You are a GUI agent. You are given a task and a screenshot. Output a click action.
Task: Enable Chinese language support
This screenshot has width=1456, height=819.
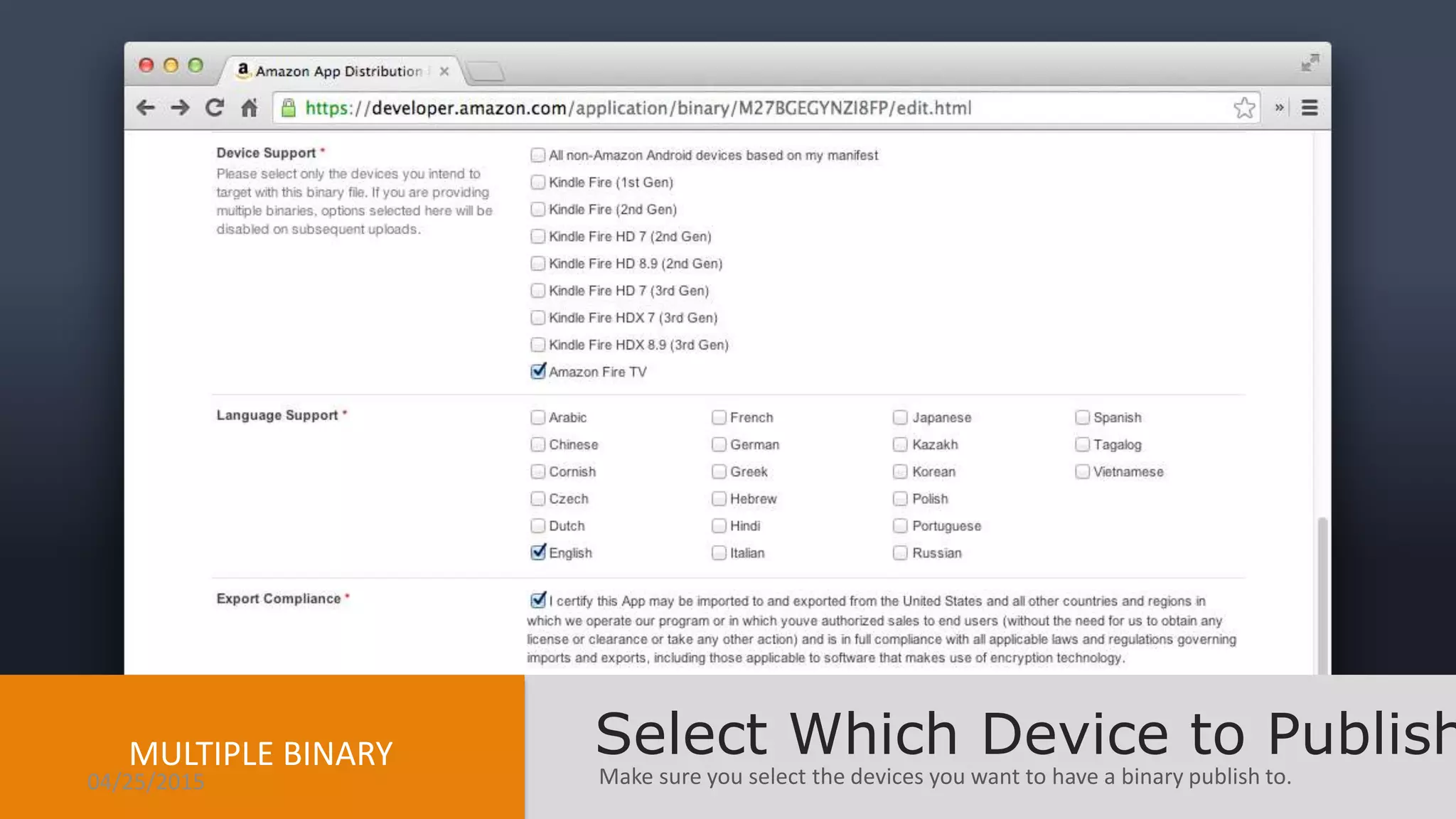(x=538, y=444)
